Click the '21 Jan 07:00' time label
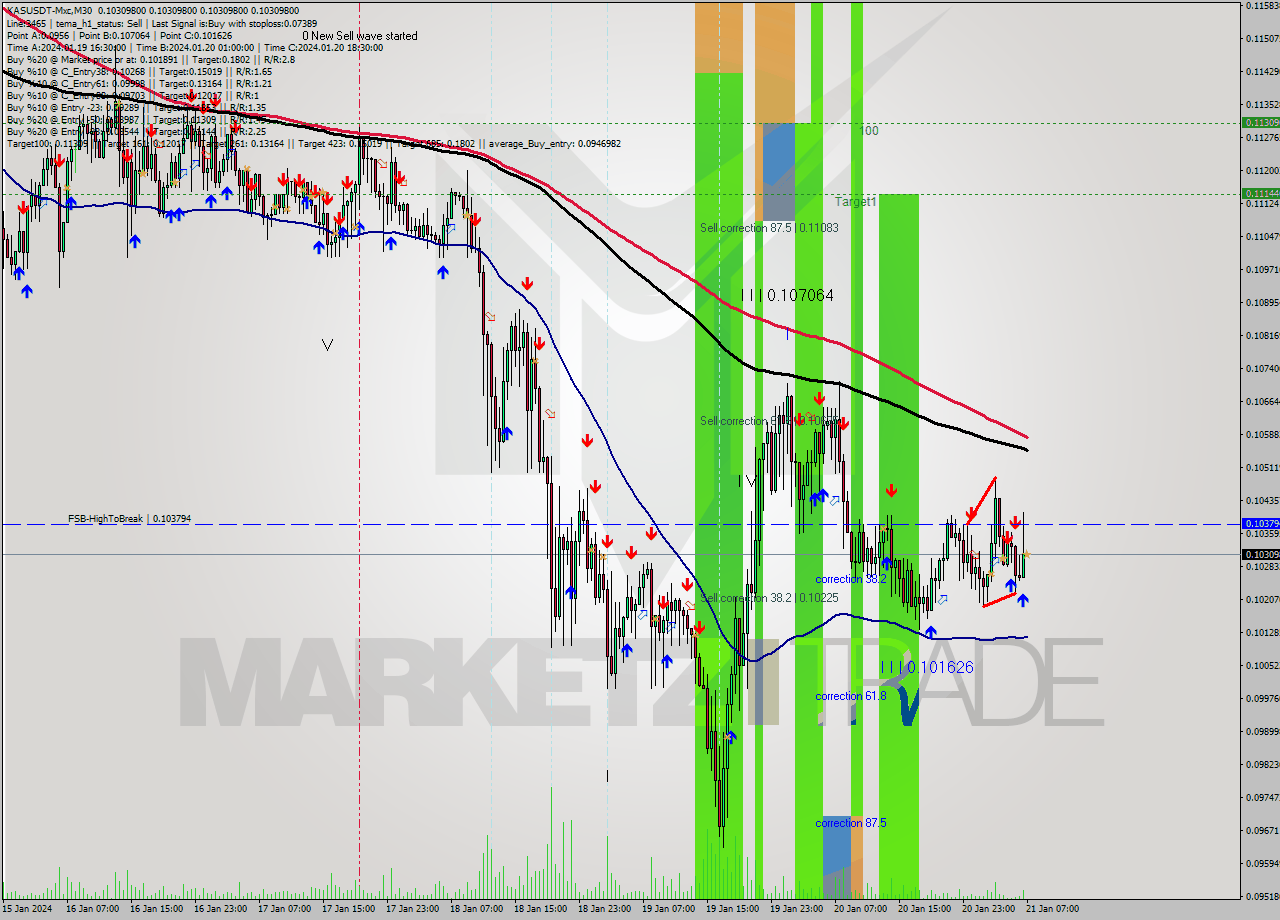The image size is (1280, 920). (1053, 909)
